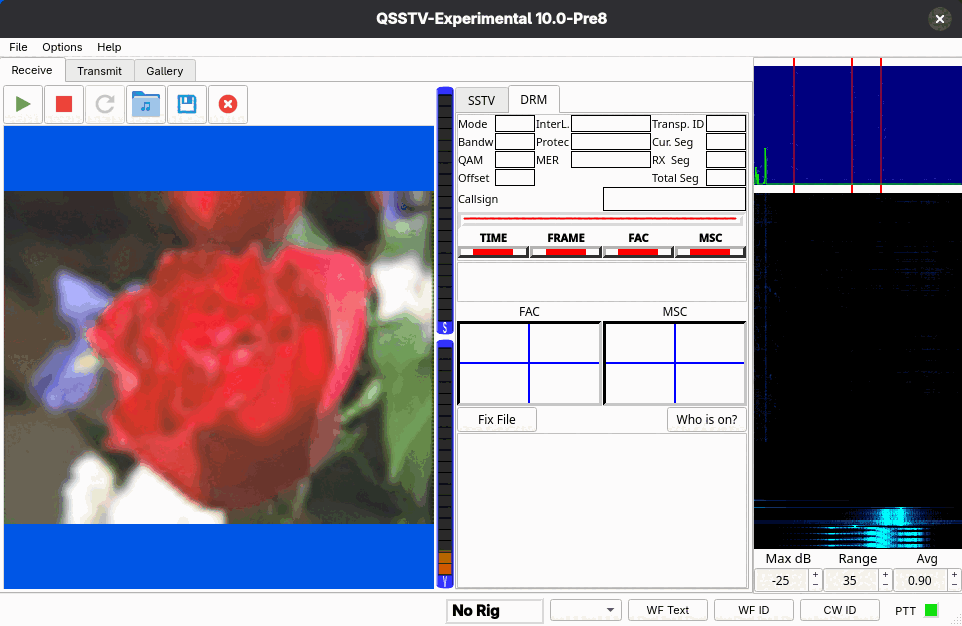Click the FAC constellation plot

[529, 363]
